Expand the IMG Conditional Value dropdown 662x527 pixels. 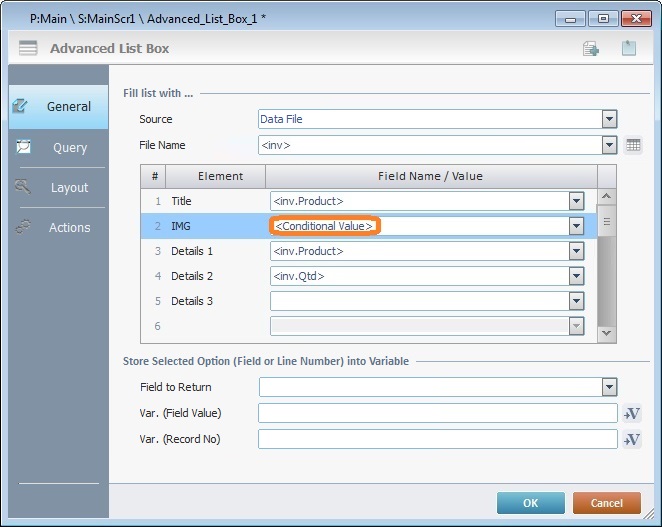(x=576, y=226)
